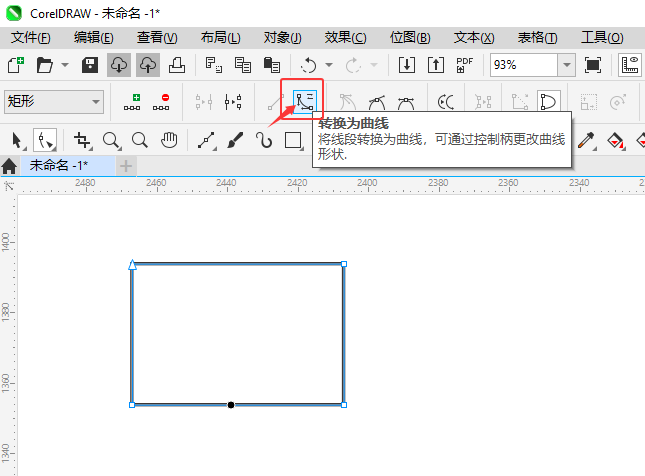
Task: Click the Import icon
Action: [407, 65]
